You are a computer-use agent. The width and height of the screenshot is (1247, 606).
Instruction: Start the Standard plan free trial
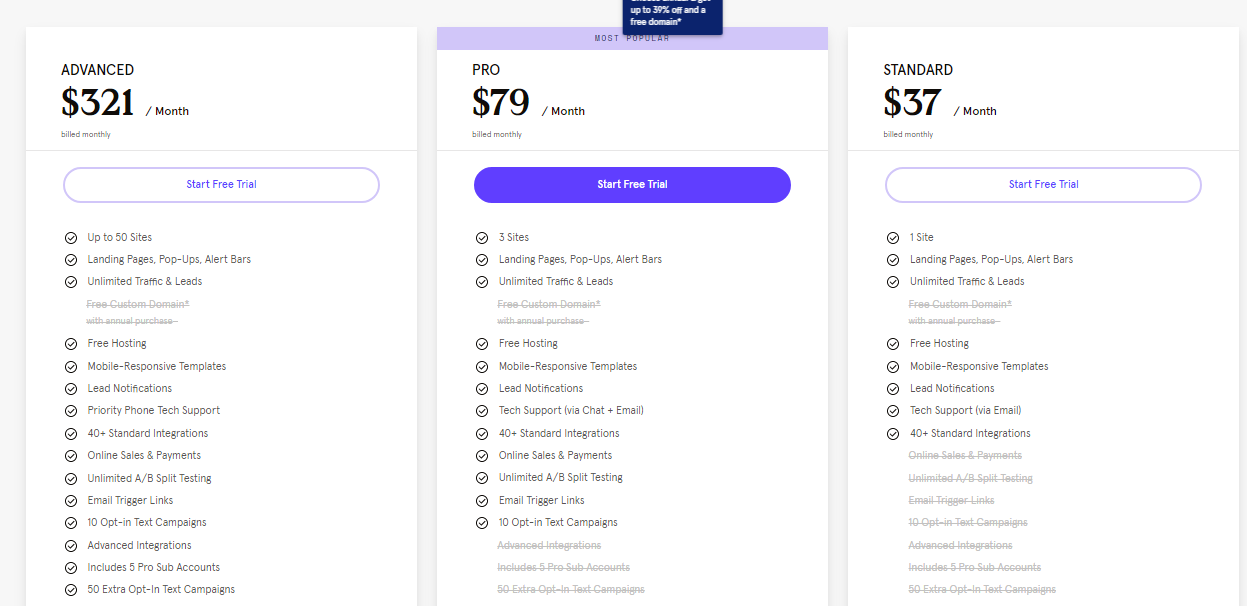[x=1043, y=185]
